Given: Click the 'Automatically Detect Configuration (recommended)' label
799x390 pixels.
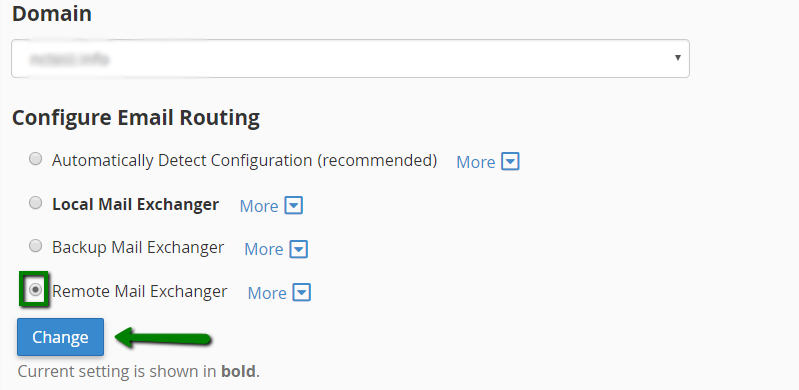Looking at the screenshot, I should click(x=245, y=161).
